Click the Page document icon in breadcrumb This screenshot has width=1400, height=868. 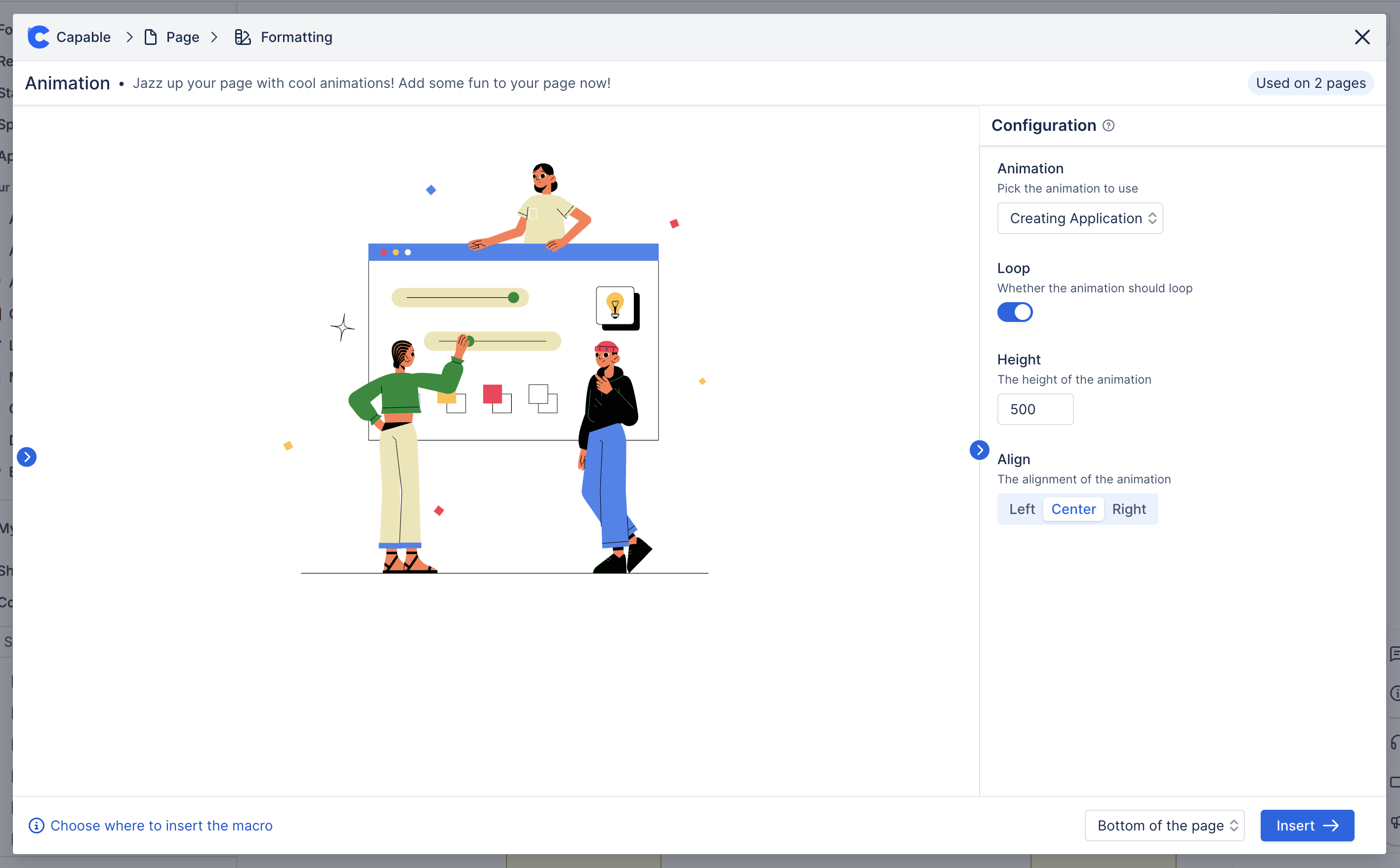coord(151,38)
